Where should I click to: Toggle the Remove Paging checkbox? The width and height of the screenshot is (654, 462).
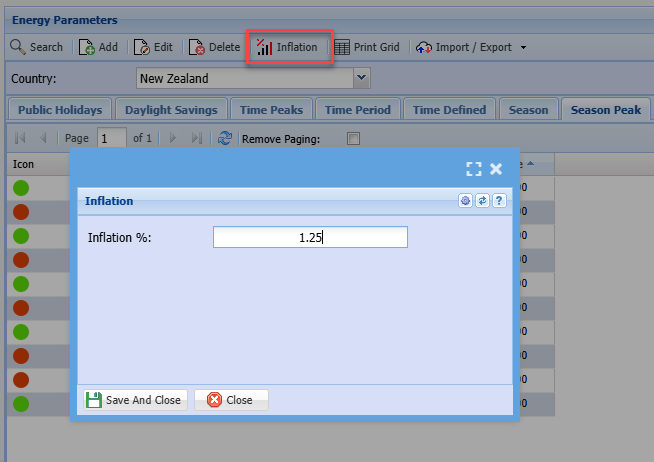coord(352,139)
